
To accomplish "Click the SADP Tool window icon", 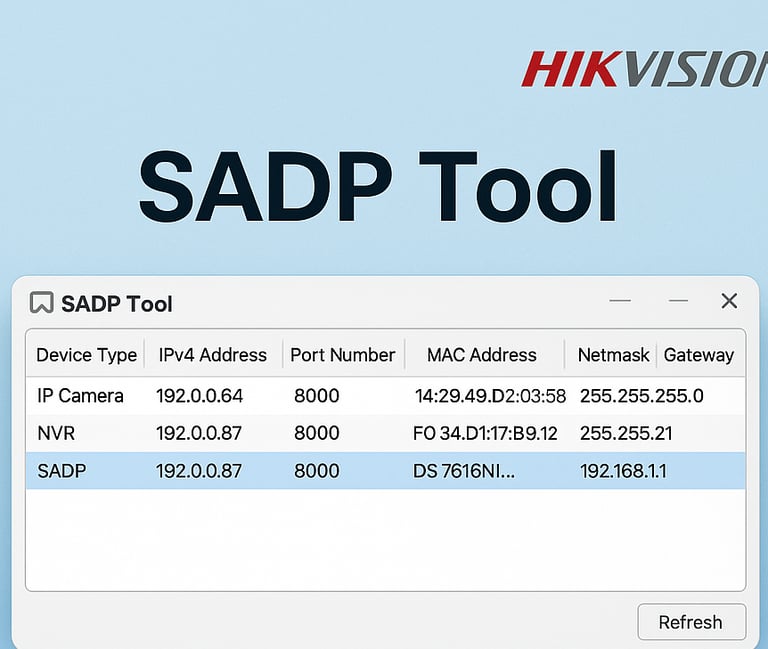I will click(42, 302).
